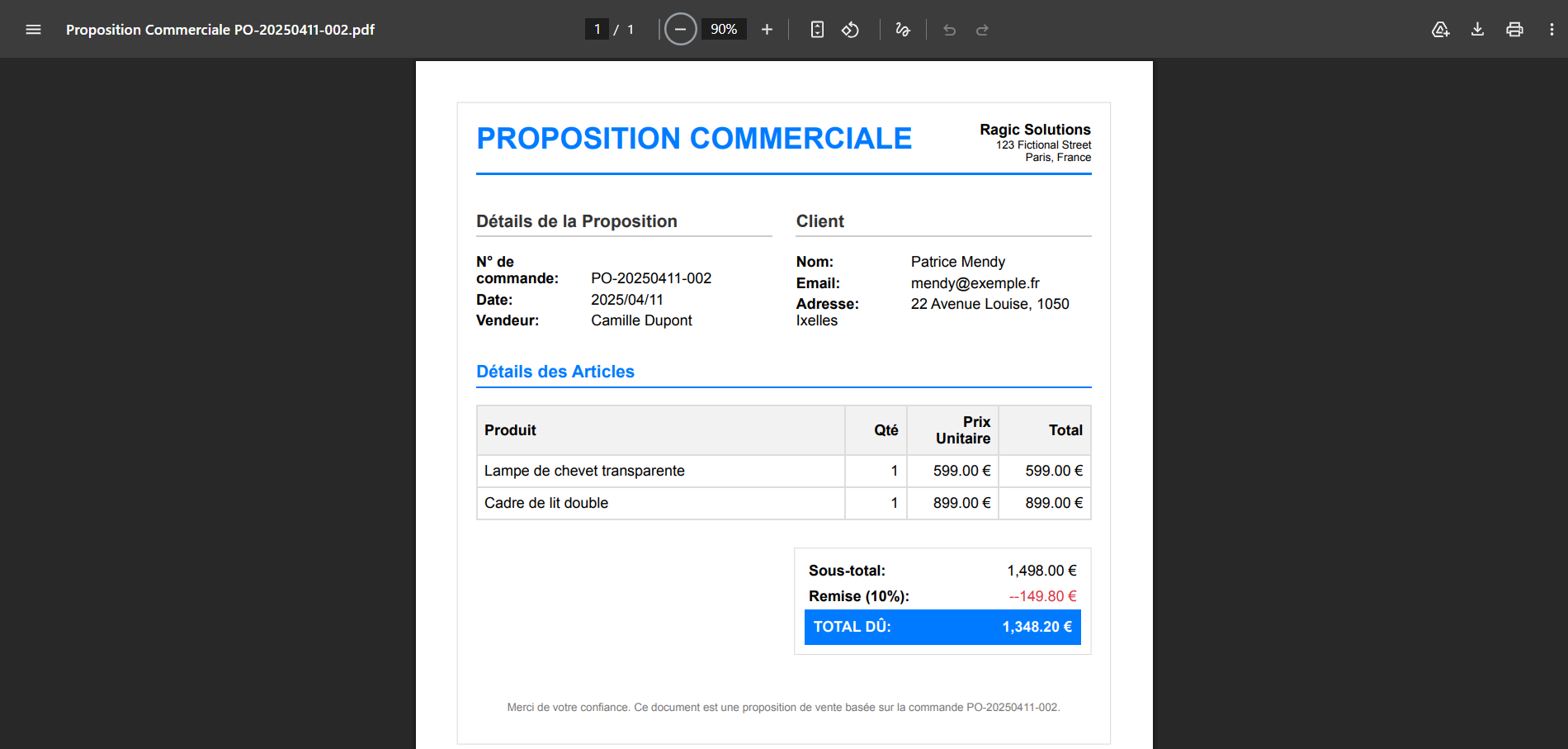Image resolution: width=1568 pixels, height=749 pixels.
Task: Click the PROPOSITION COMMERCIALE heading
Action: coord(694,139)
